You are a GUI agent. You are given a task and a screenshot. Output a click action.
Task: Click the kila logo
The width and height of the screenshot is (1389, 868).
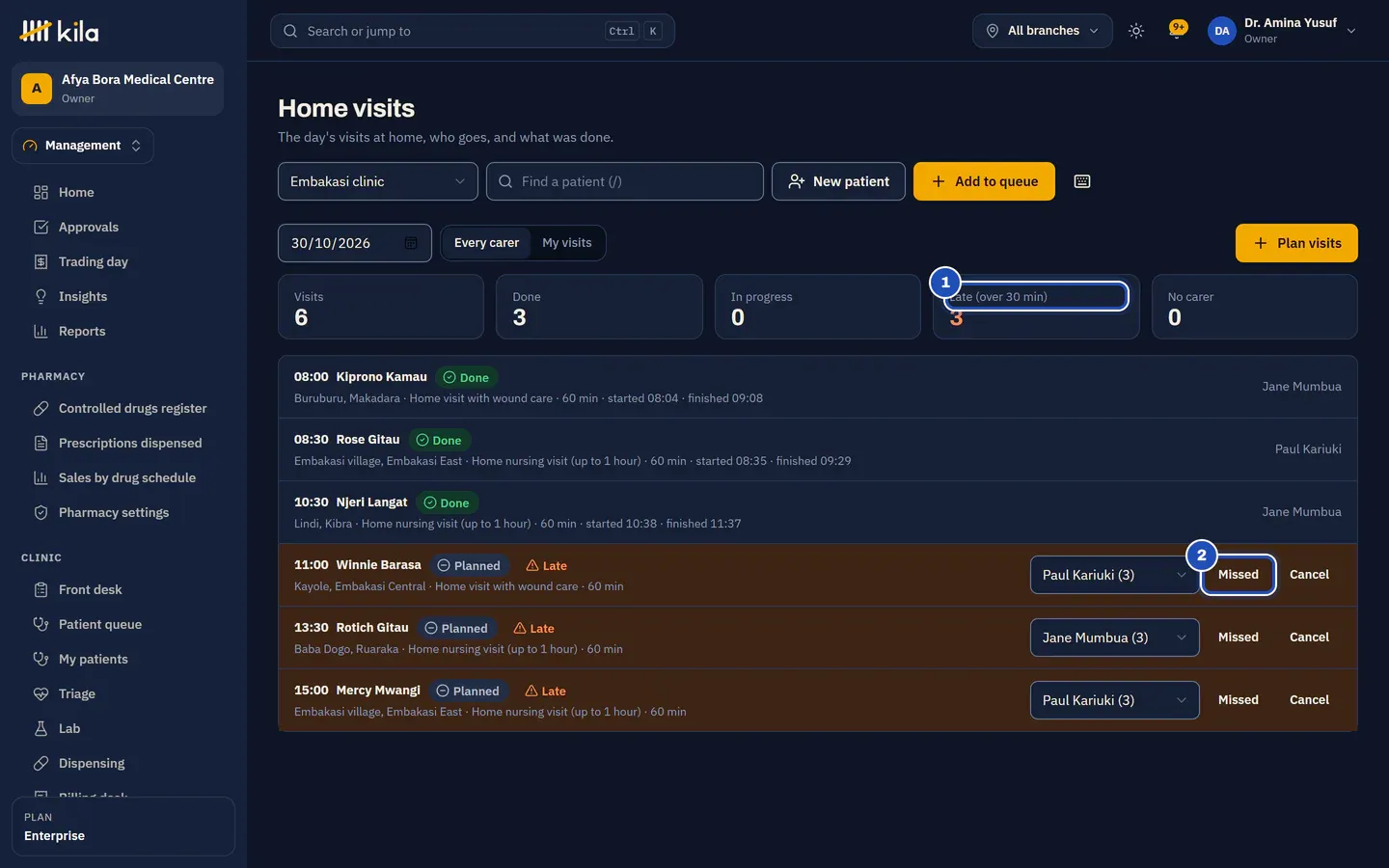pos(60,31)
